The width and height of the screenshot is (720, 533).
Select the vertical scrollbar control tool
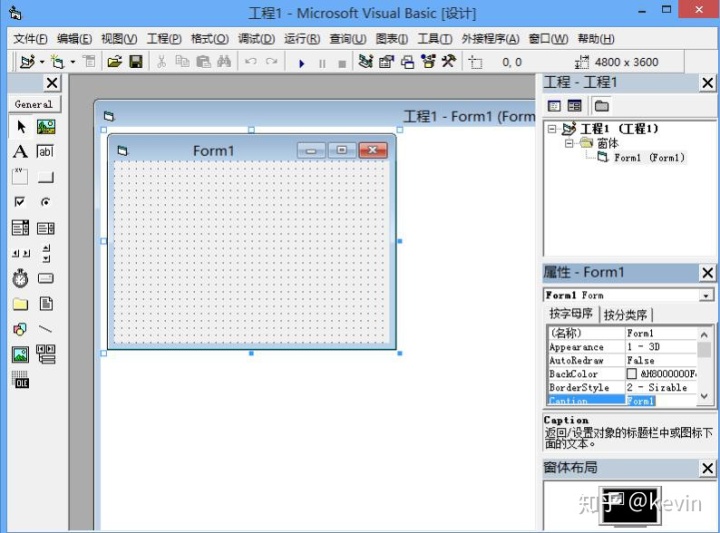(46, 253)
